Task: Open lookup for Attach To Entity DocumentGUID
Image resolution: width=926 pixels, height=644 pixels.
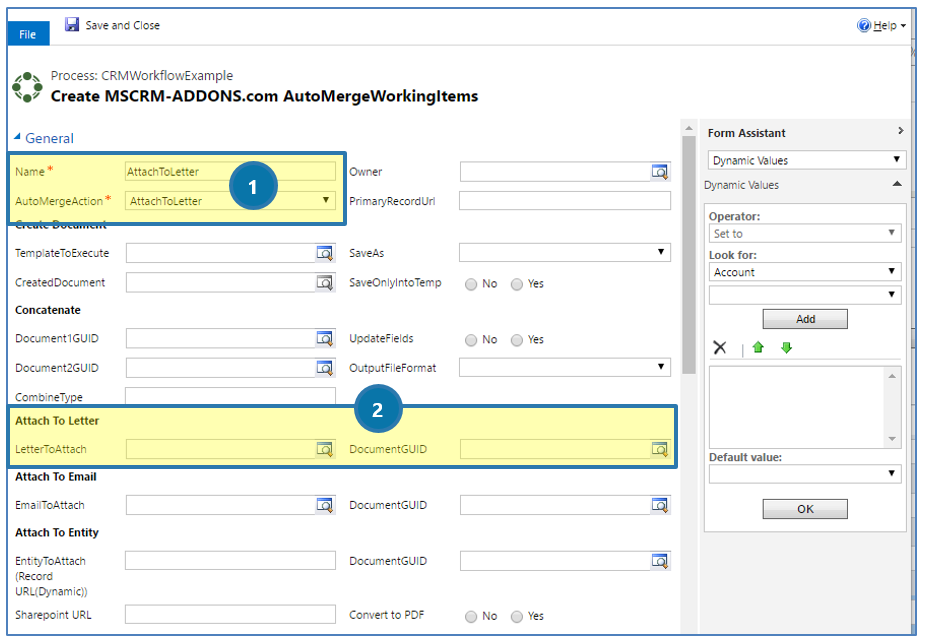Action: click(x=660, y=561)
